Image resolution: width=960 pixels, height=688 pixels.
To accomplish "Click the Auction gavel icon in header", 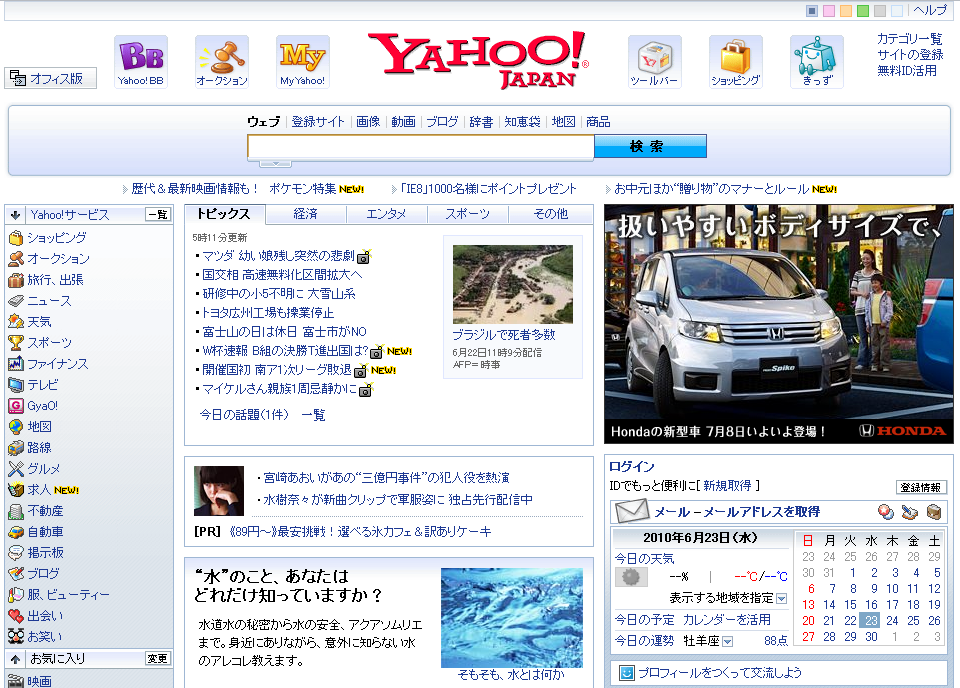I will (x=221, y=61).
